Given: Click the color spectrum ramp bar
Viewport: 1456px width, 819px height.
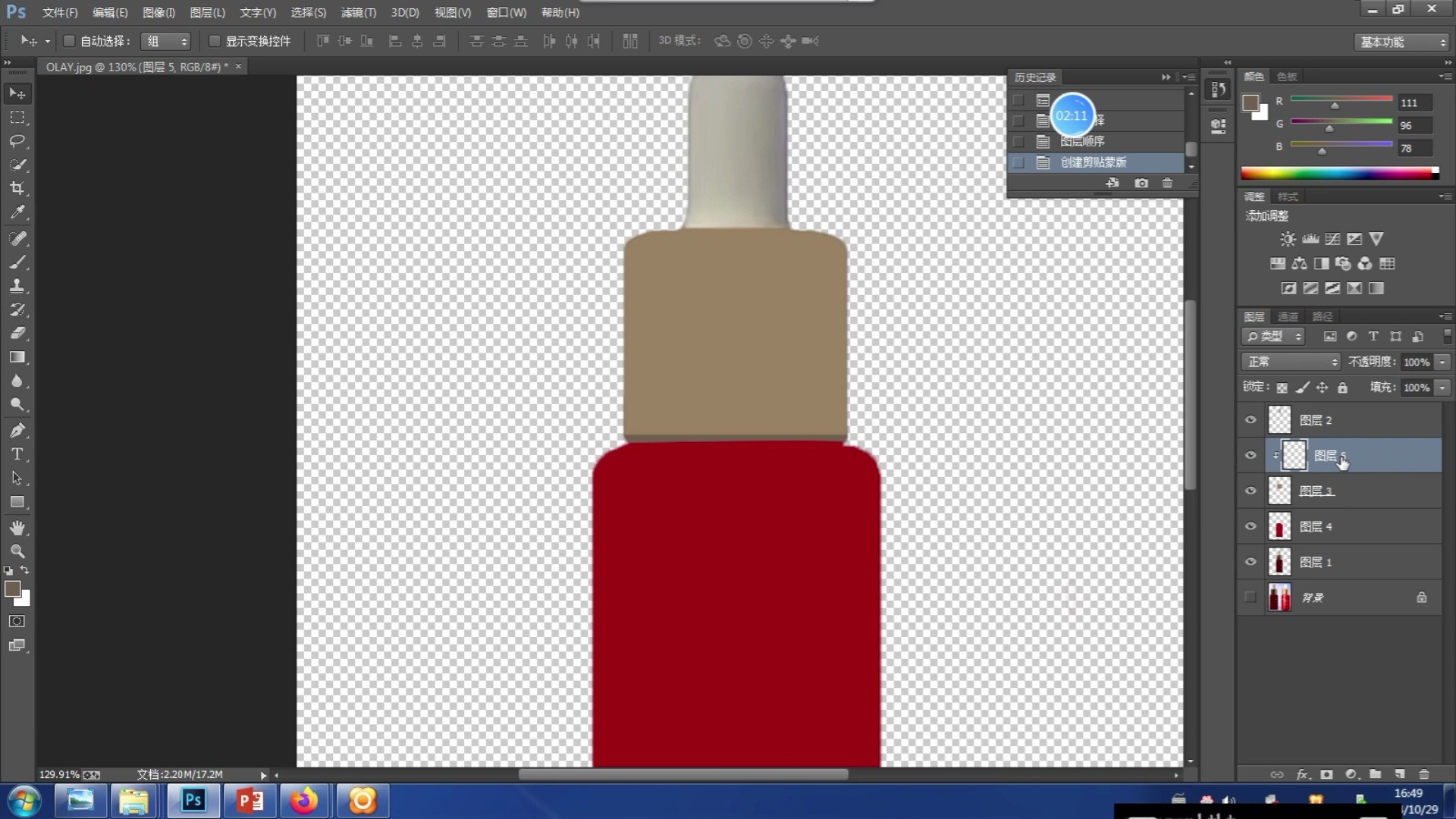Looking at the screenshot, I should point(1339,174).
